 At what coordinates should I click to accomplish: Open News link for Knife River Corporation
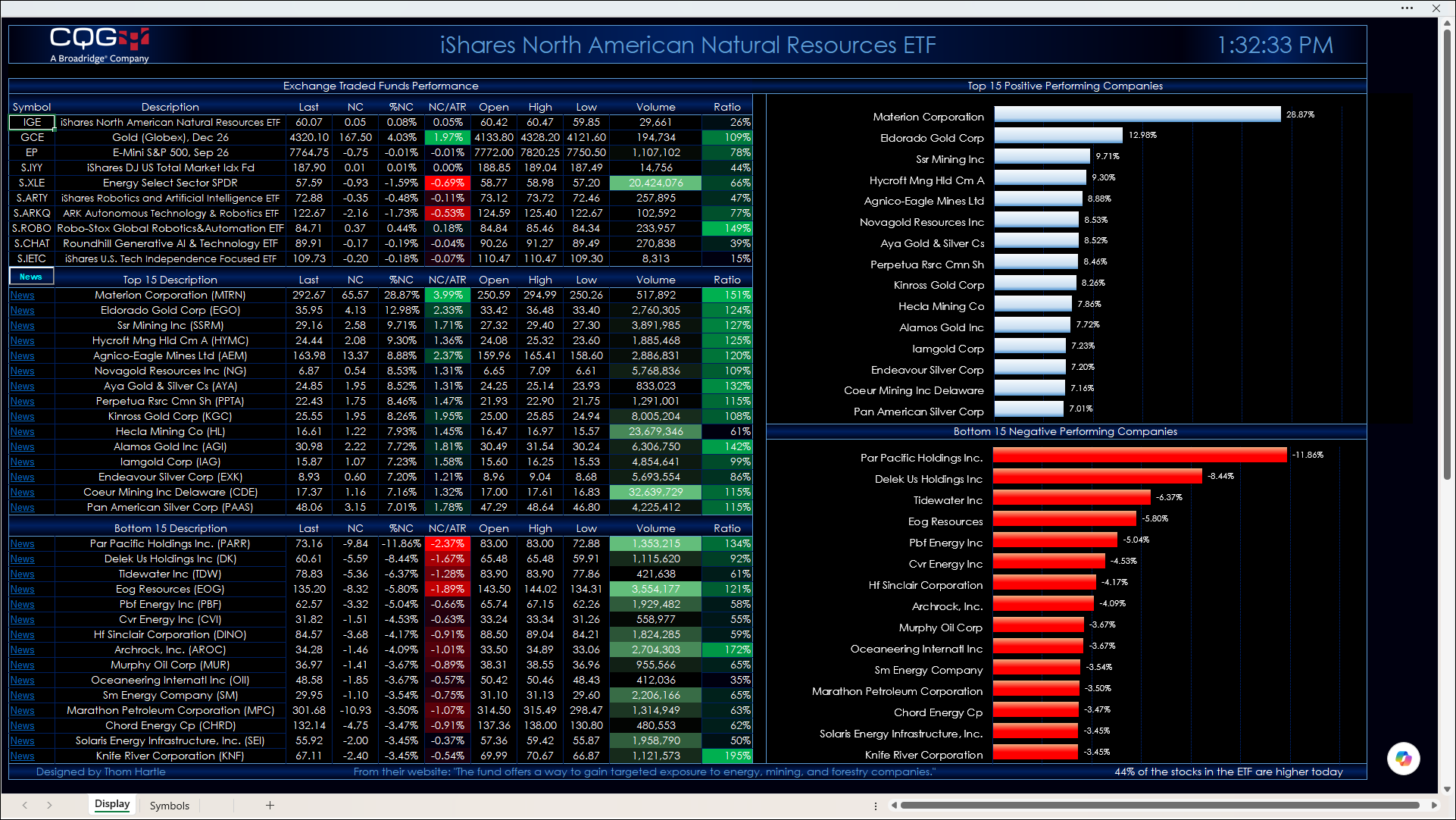click(x=23, y=756)
